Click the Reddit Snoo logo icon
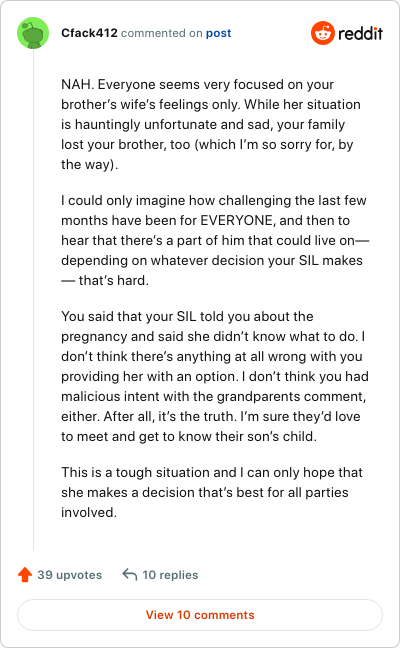Image resolution: width=400 pixels, height=648 pixels. [323, 33]
